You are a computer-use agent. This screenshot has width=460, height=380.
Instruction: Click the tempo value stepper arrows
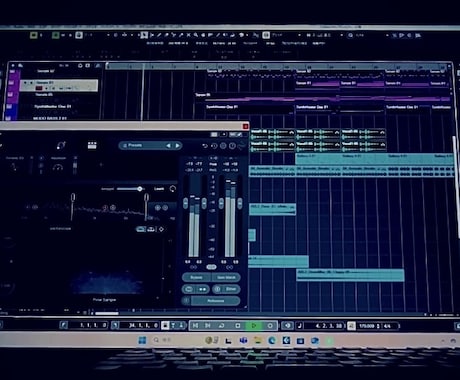(378, 326)
